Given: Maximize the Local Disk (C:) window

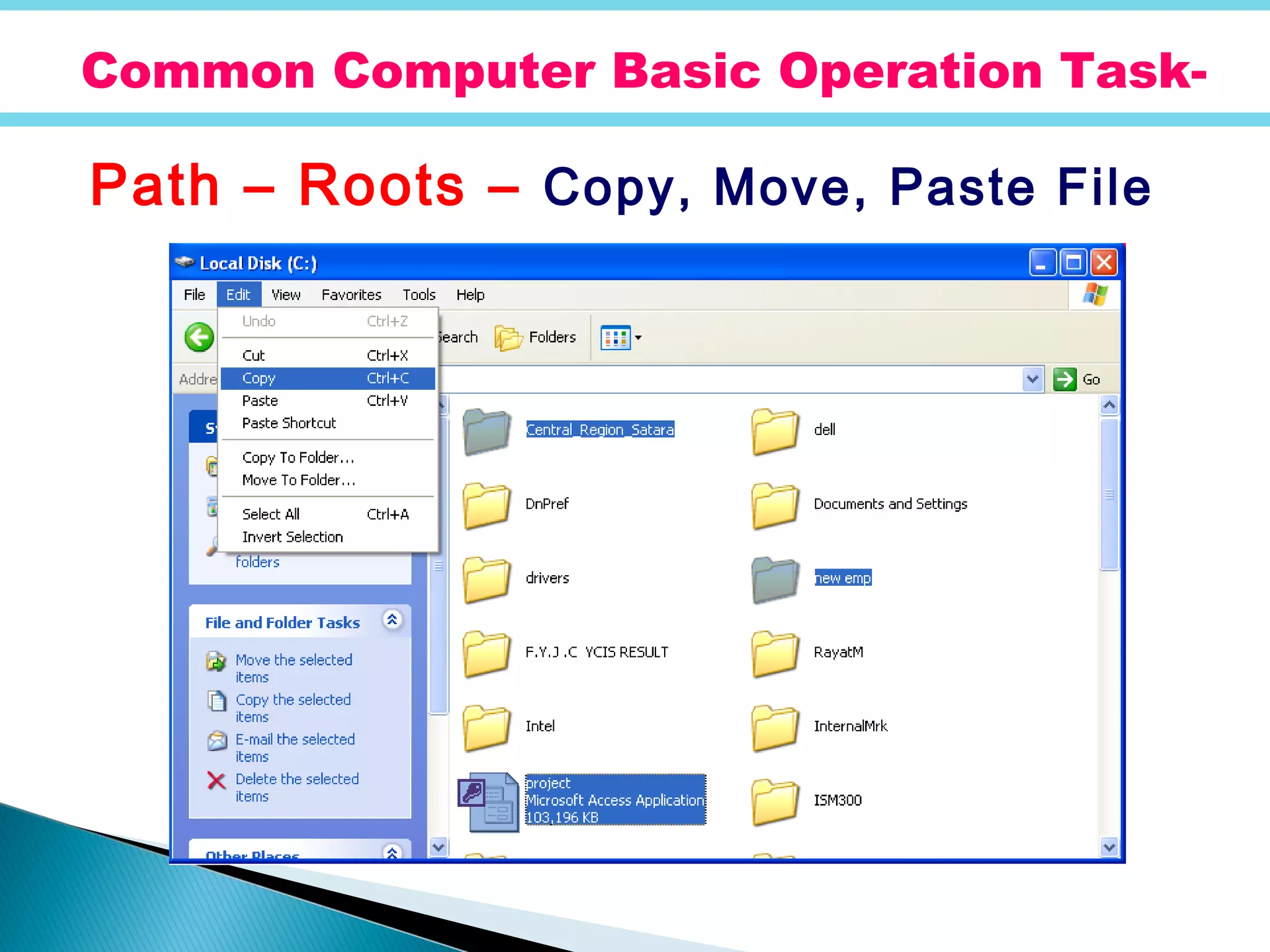Looking at the screenshot, I should pos(1073,262).
